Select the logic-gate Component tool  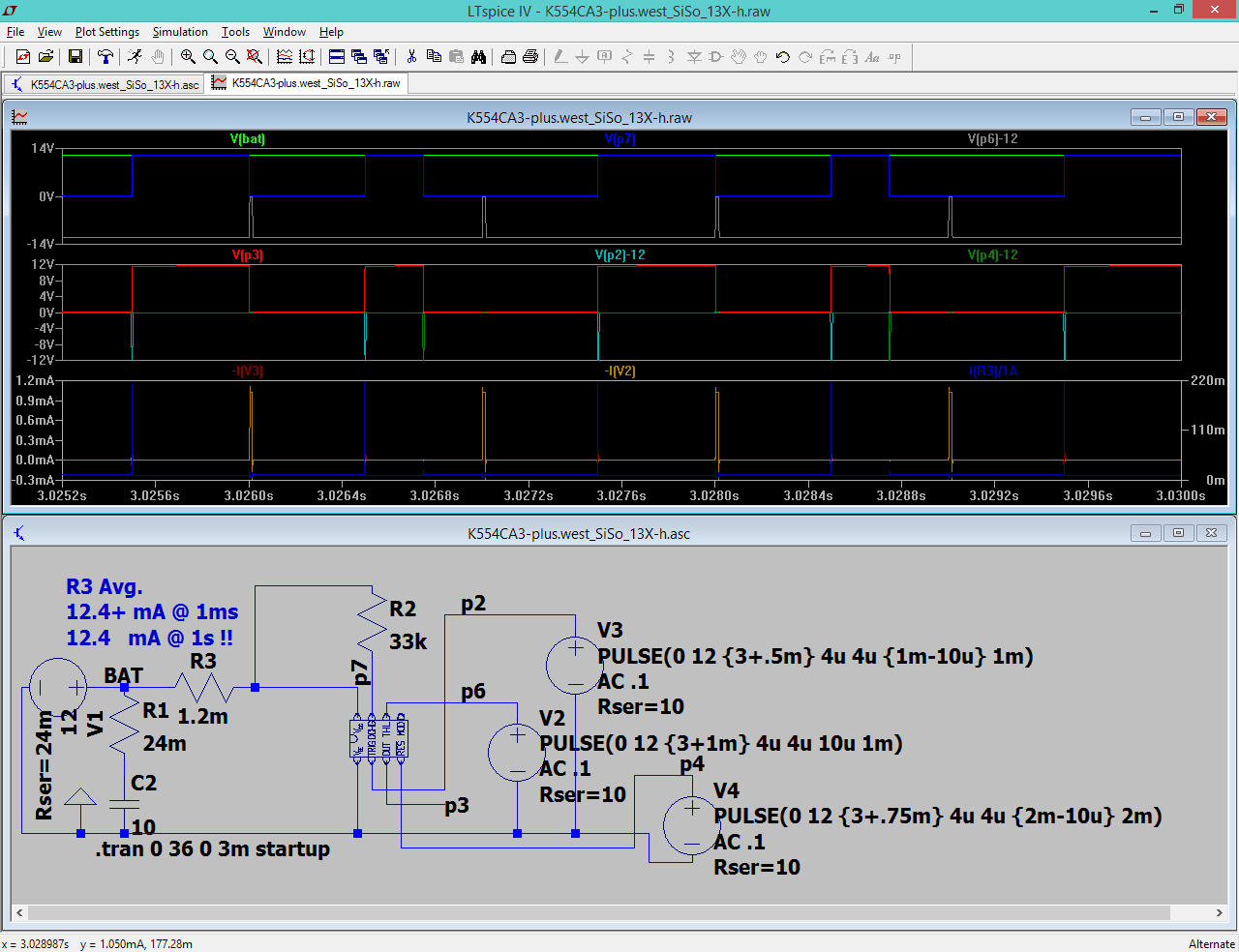click(716, 57)
